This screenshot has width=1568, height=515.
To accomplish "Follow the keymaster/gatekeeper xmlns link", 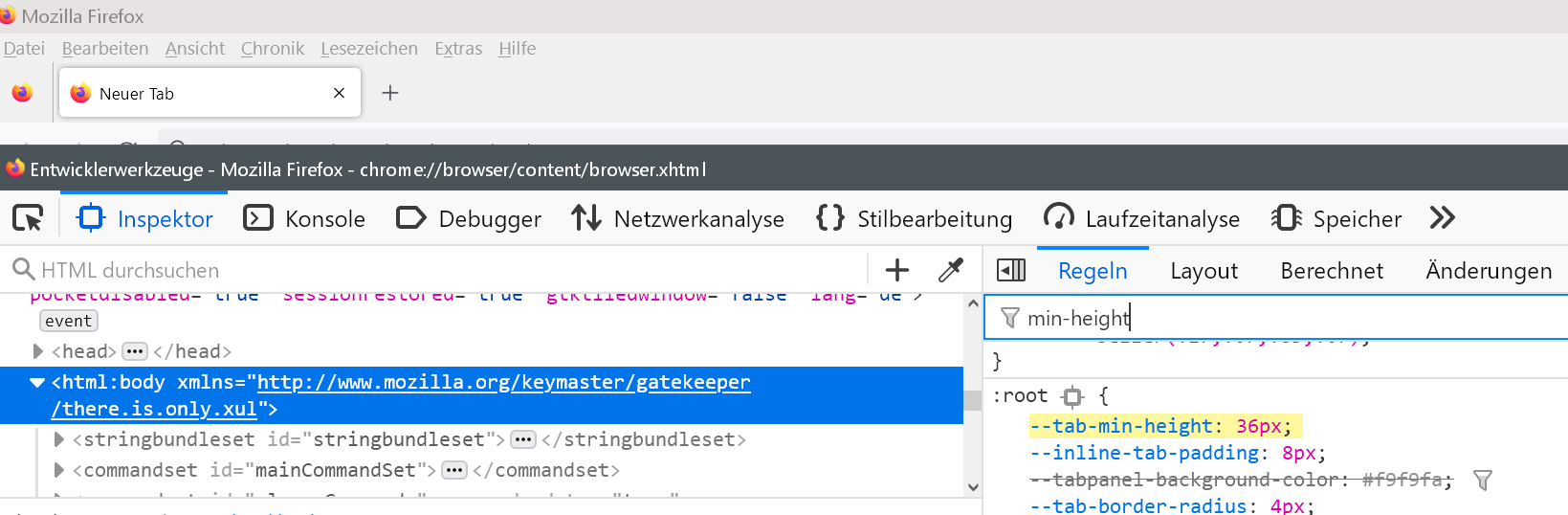I will click(x=503, y=383).
